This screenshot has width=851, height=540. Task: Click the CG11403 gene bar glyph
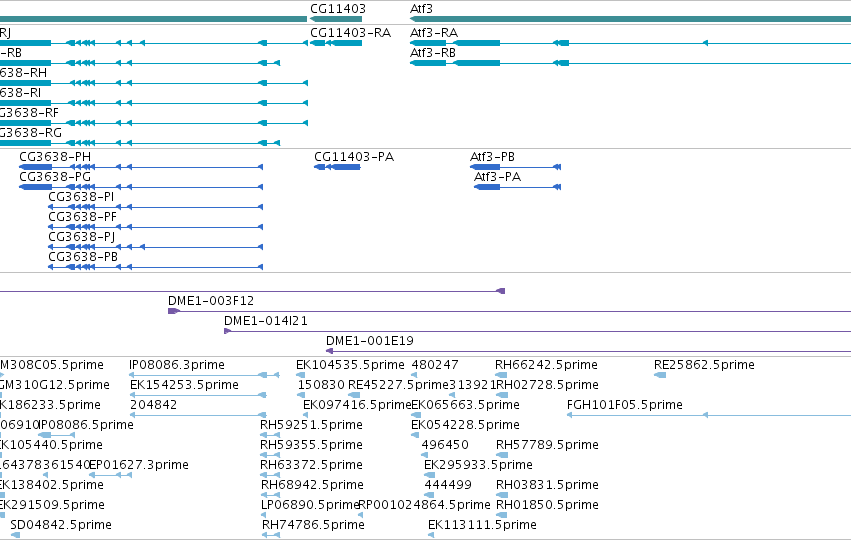336,19
